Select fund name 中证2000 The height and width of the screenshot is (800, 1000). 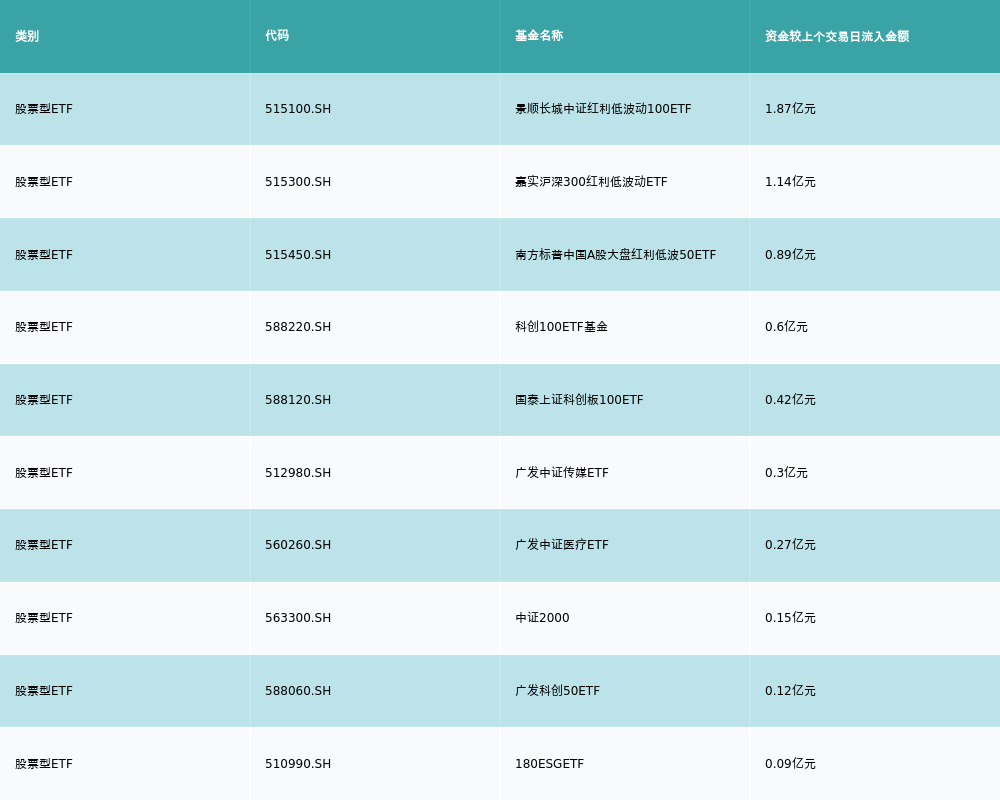point(542,618)
